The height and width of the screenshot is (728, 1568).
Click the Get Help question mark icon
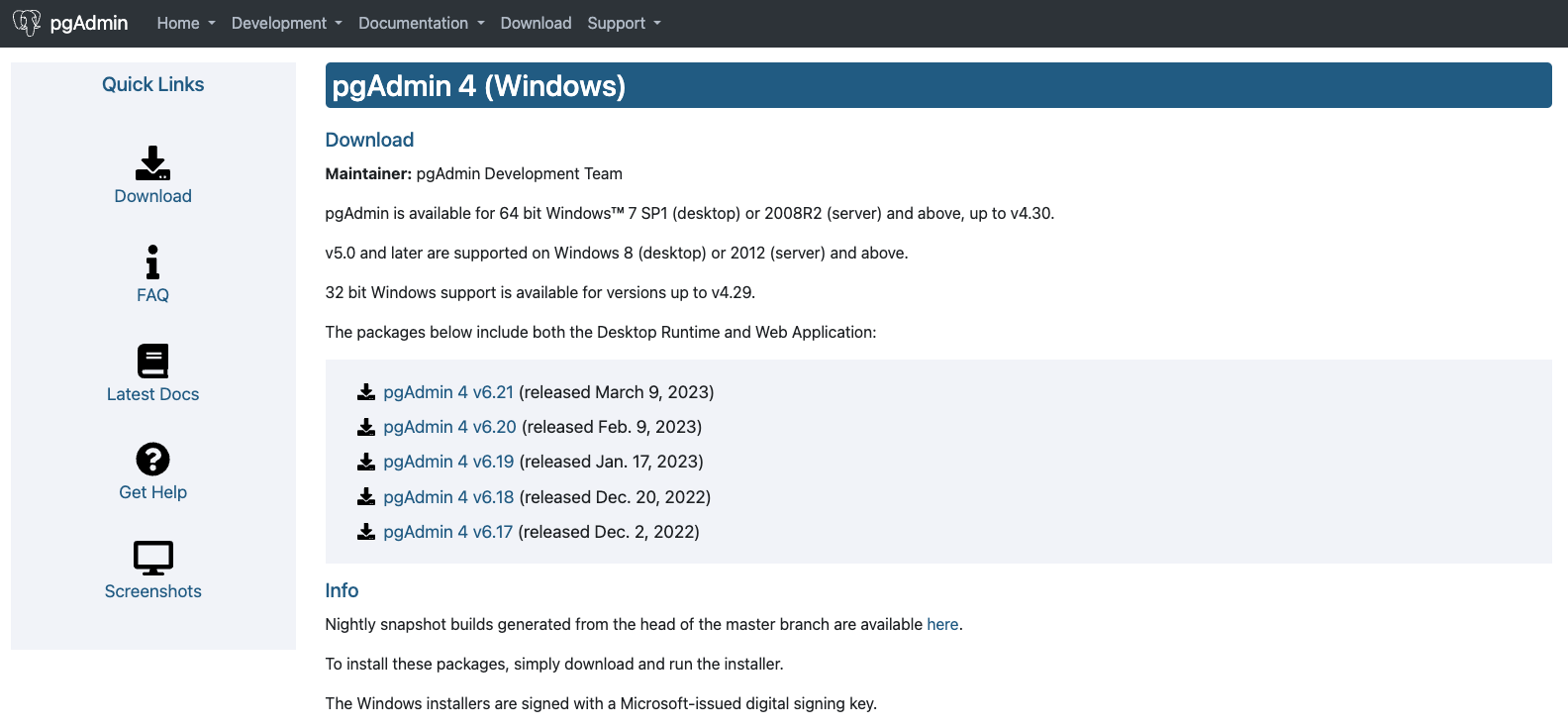pos(152,459)
